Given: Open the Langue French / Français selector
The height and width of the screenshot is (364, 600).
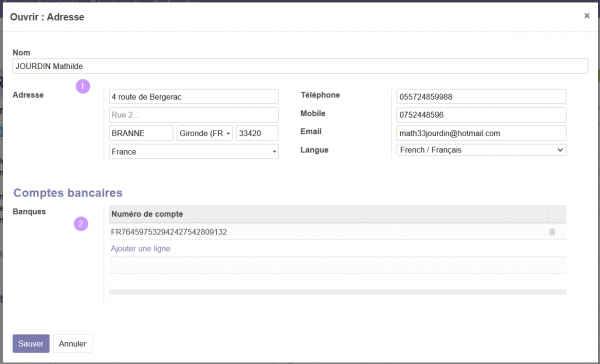Looking at the screenshot, I should pos(481,150).
